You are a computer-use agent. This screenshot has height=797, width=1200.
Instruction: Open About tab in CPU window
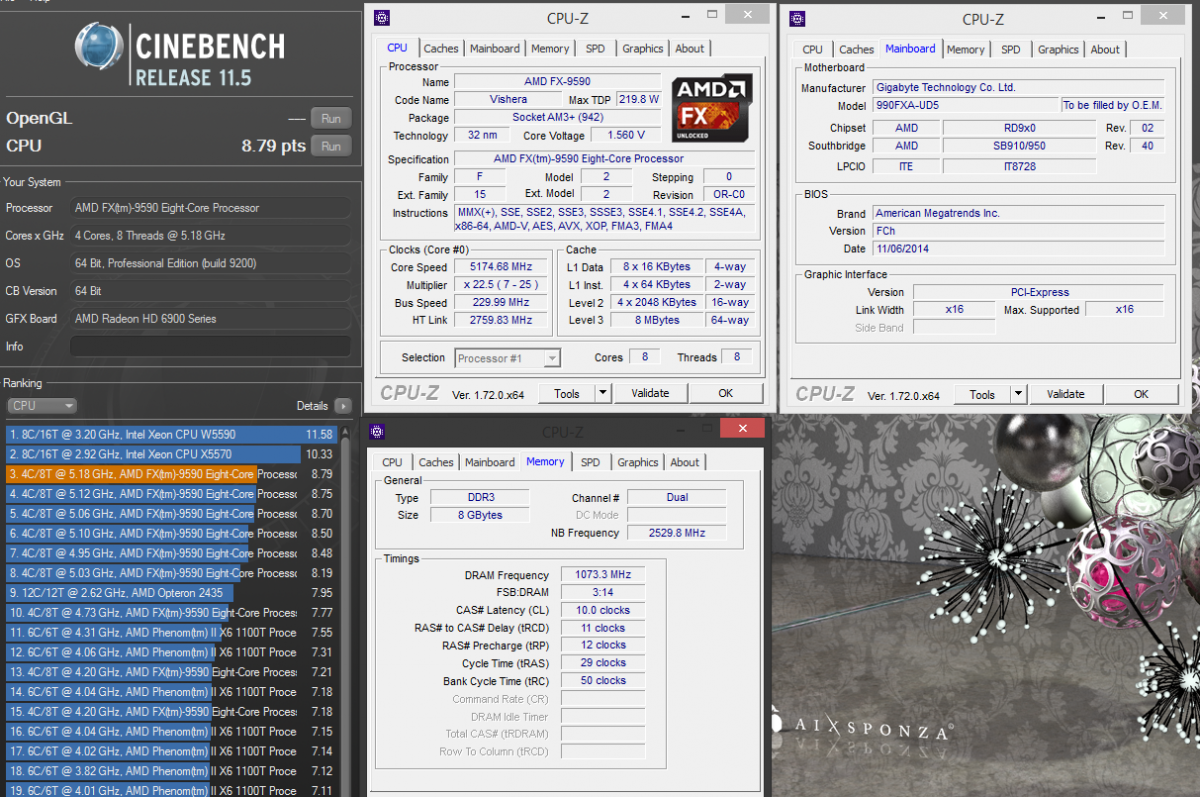(689, 49)
